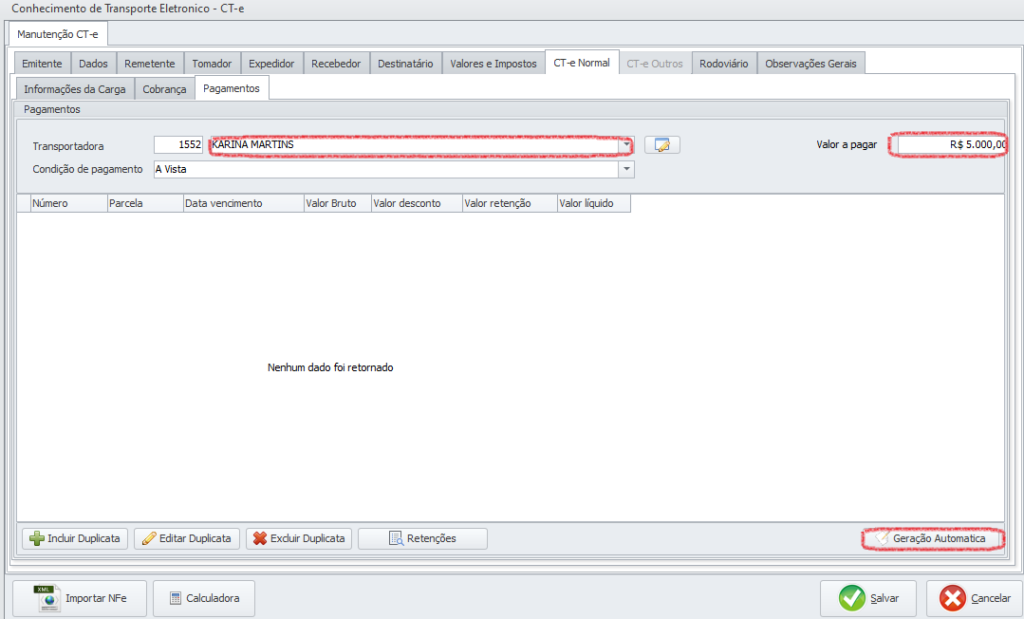Expand the Transportadora name dropdown

tap(627, 145)
